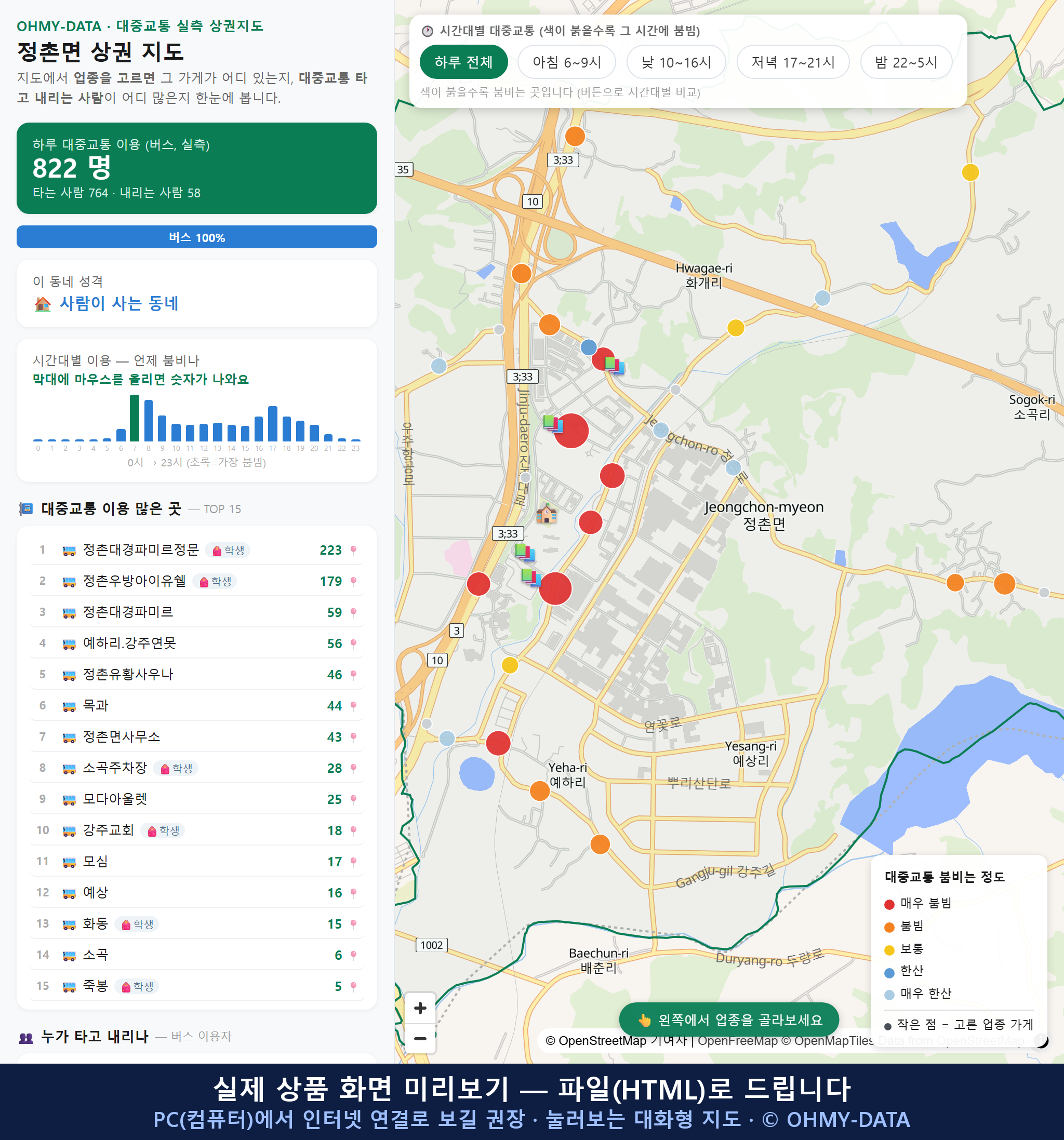
Task: Click 학생 tag on 죽봉 row
Action: (137, 986)
